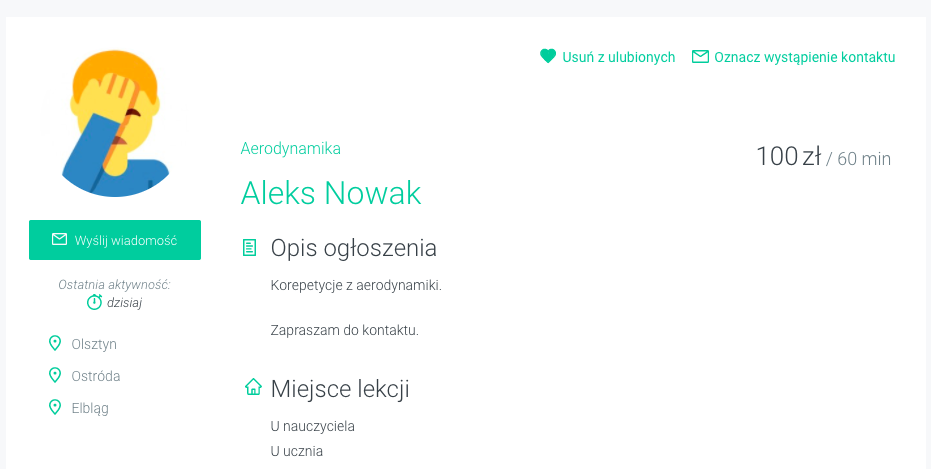Select the Ostróda location
Image resolution: width=931 pixels, height=469 pixels.
(96, 376)
